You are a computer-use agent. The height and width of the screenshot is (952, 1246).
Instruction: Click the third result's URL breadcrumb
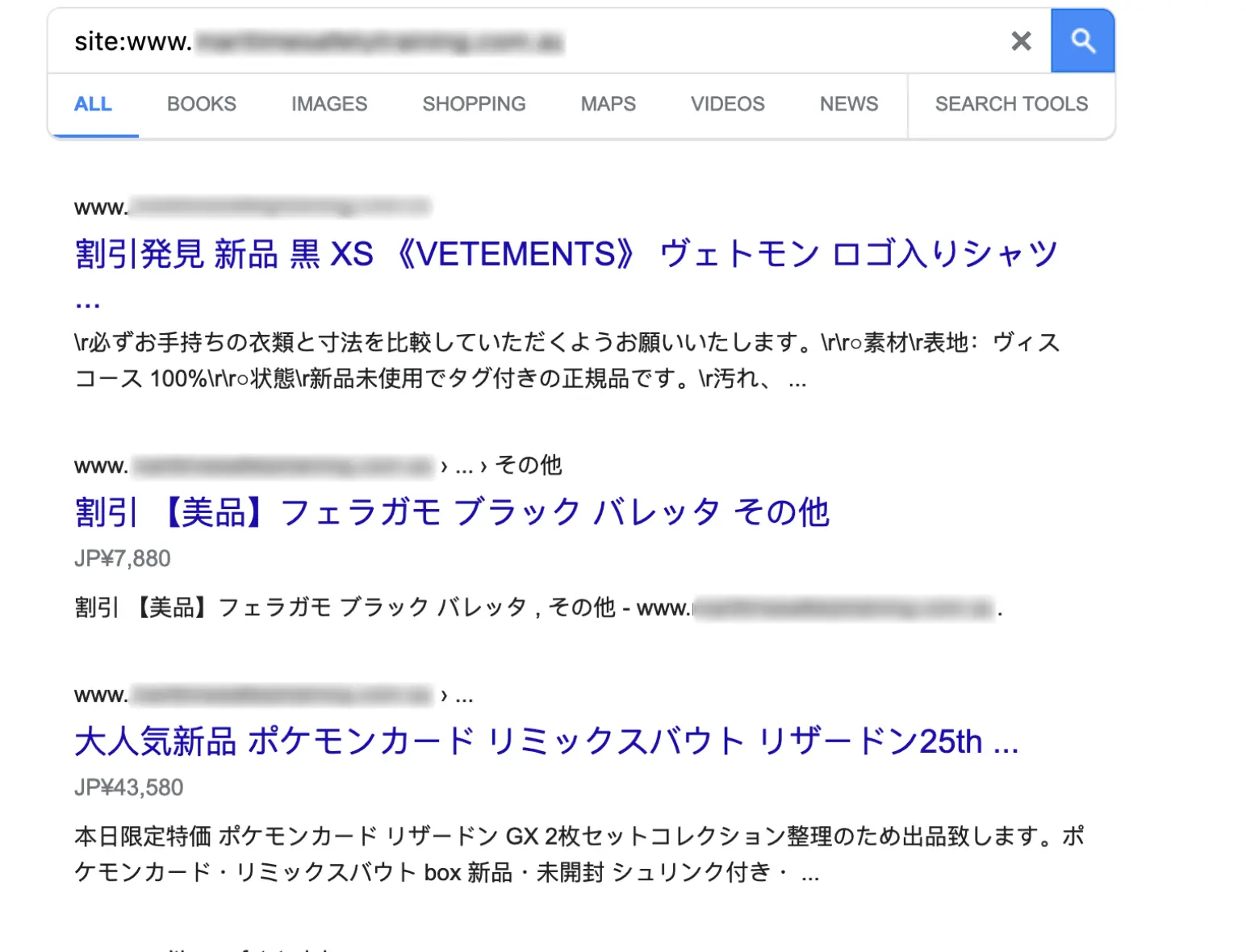click(x=273, y=695)
